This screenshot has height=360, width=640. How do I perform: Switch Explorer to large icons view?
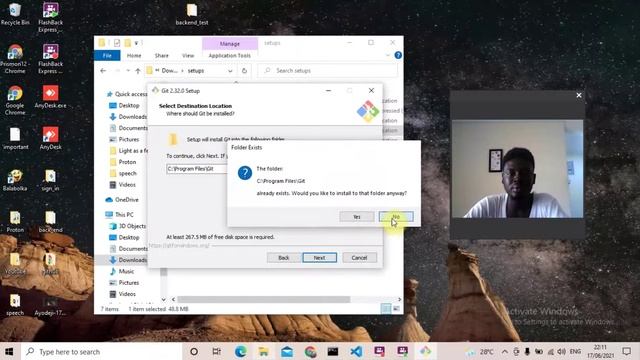(x=396, y=309)
